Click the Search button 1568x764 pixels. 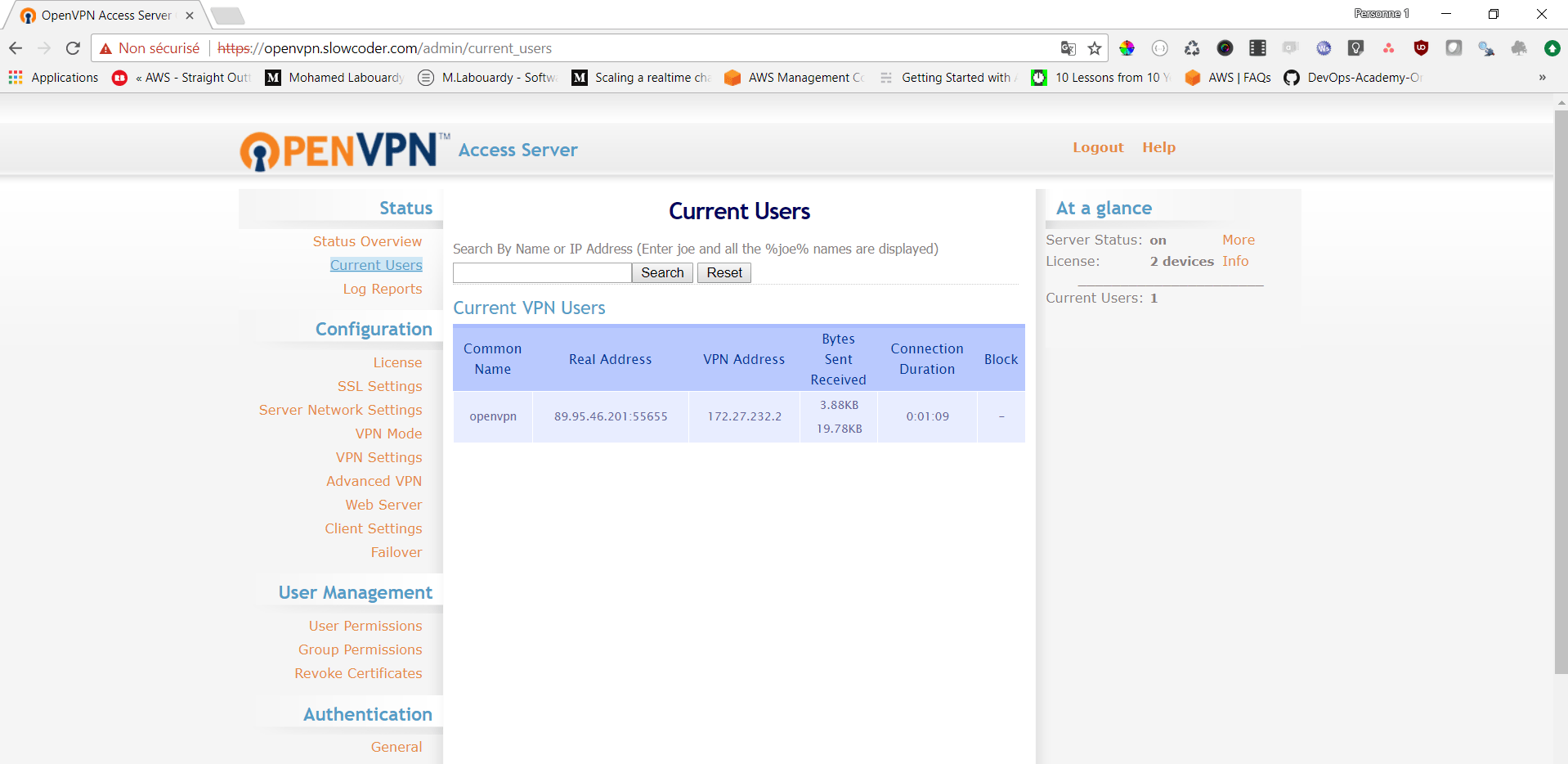click(662, 273)
